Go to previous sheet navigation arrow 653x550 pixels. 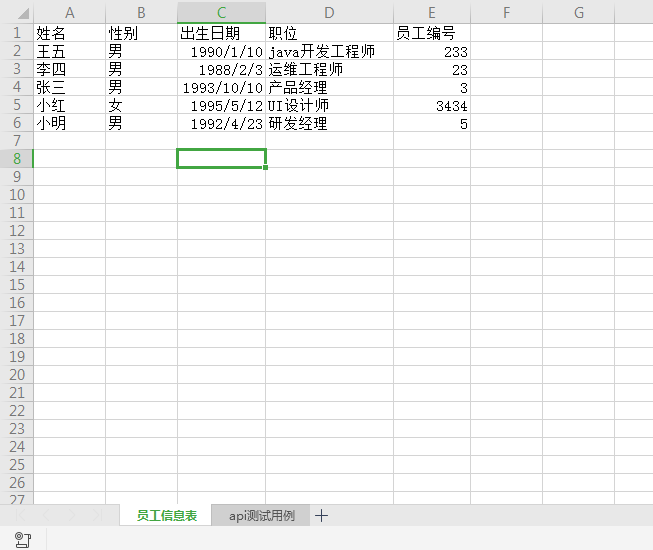click(46, 515)
